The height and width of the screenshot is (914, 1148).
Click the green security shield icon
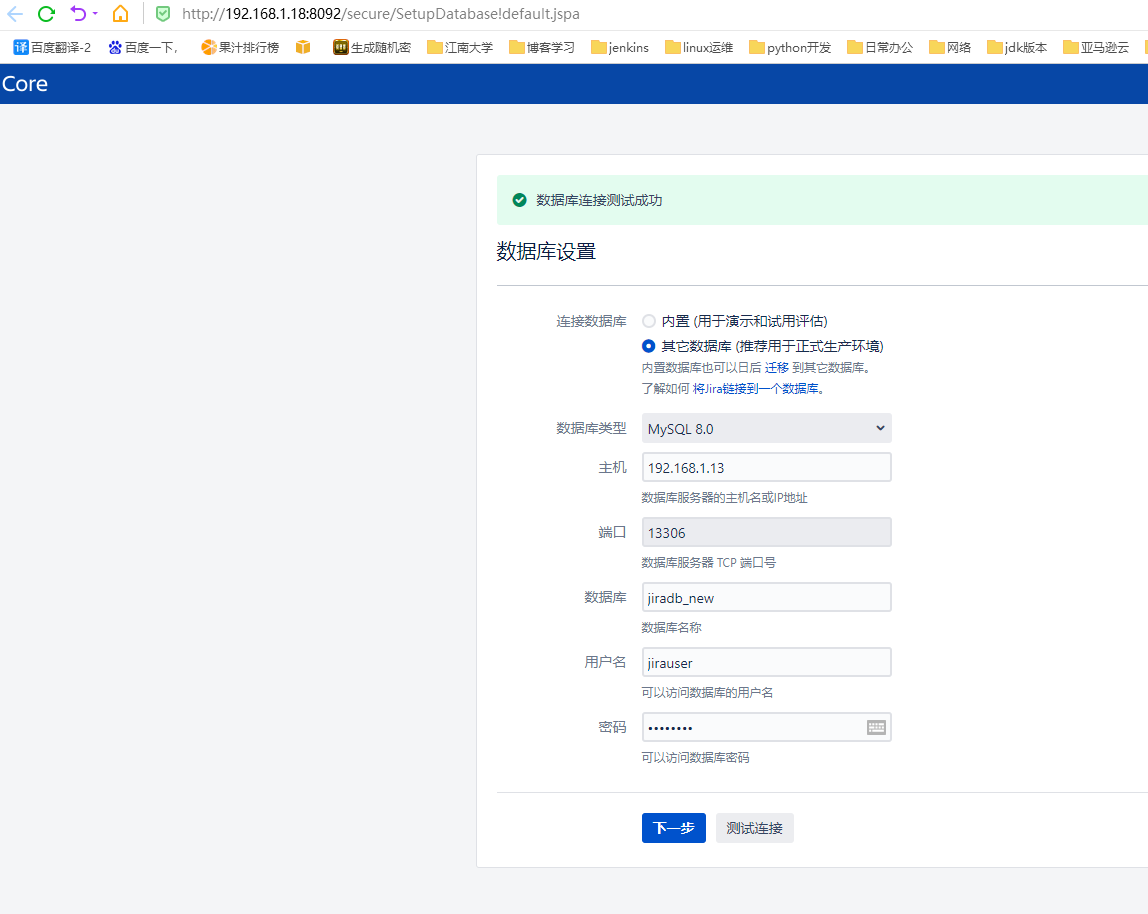(163, 14)
